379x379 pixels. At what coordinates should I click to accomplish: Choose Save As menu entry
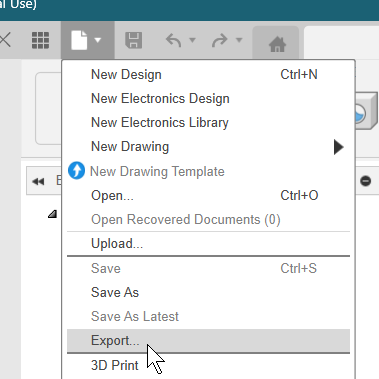208,292
